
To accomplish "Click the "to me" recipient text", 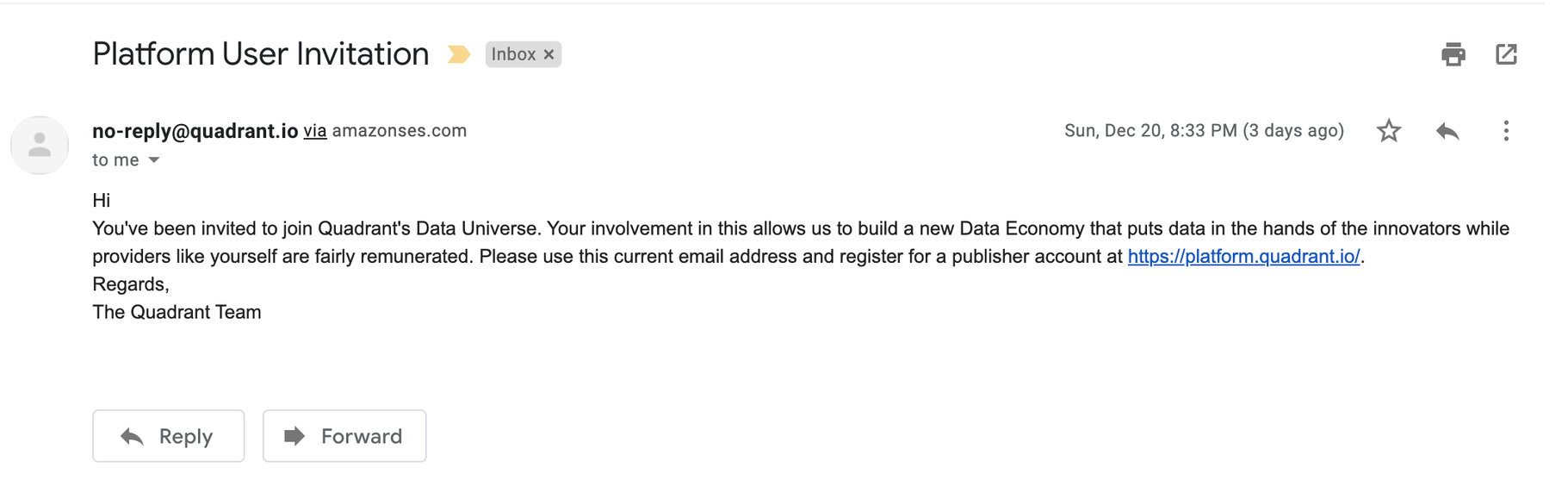I will pos(115,160).
